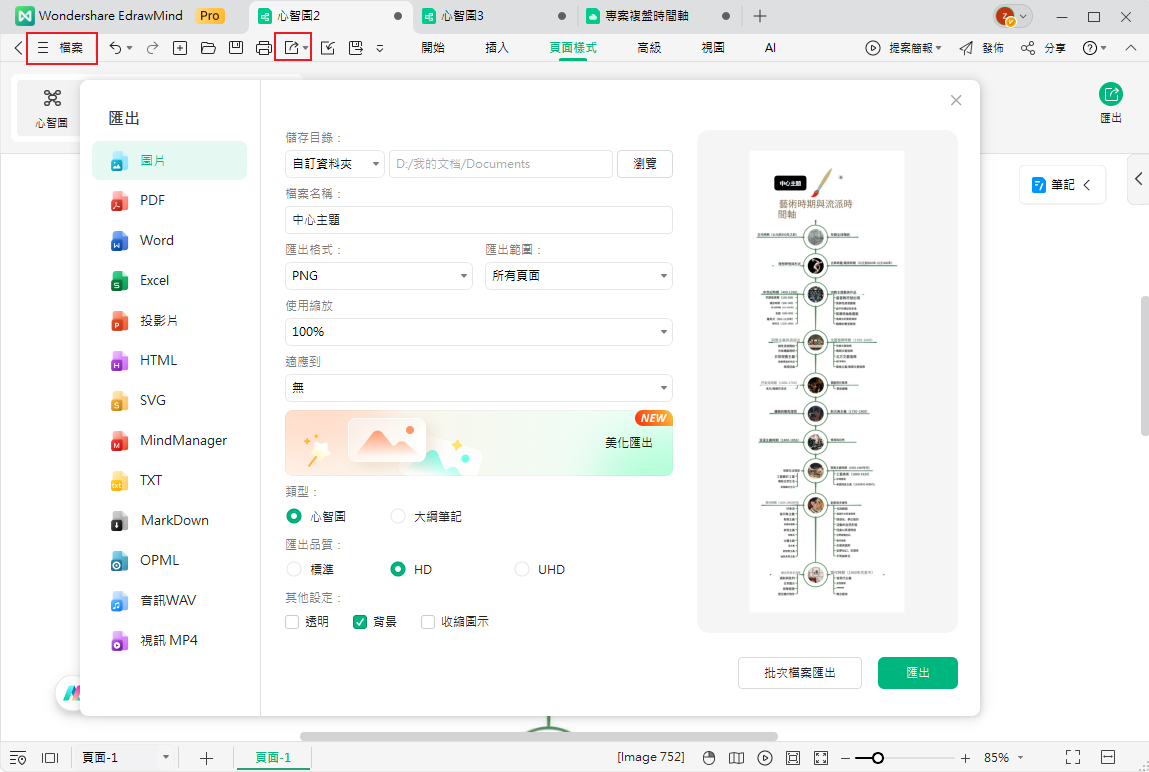Click the 檔案名稱 input field
This screenshot has height=772, width=1149.
pos(478,219)
